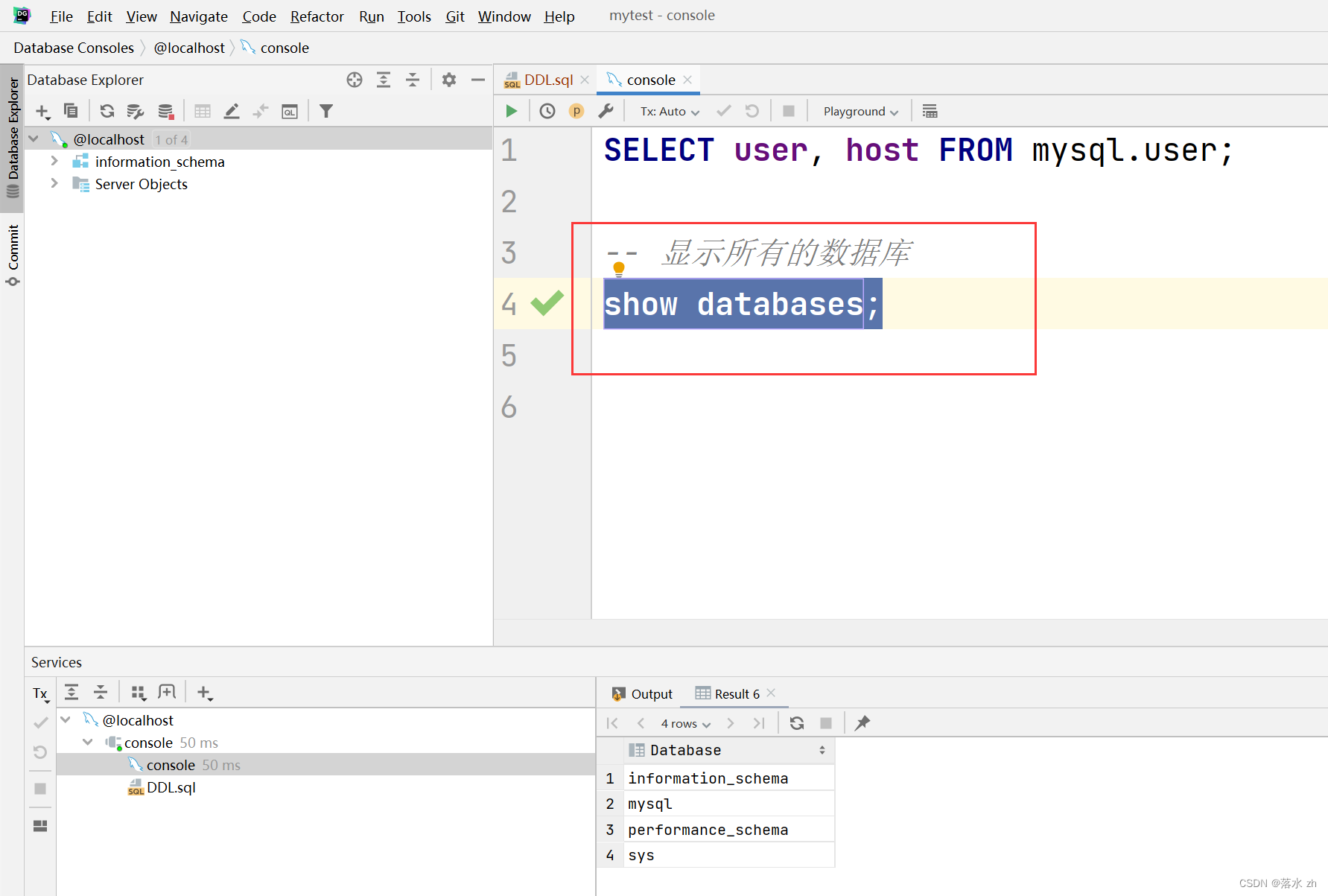This screenshot has width=1328, height=896.
Task: Collapse the @localhost node in Database Explorer
Action: [34, 139]
